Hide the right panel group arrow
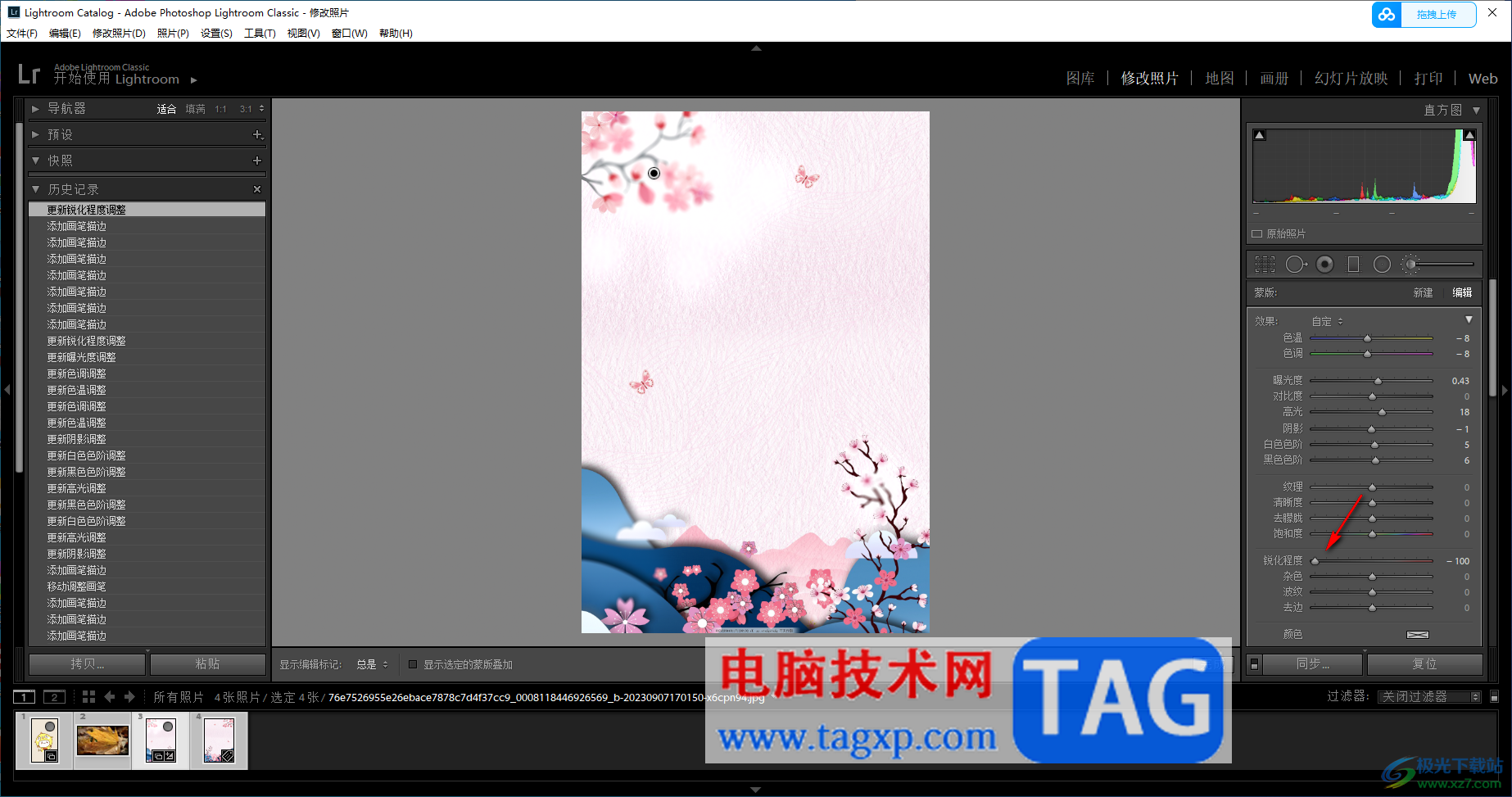This screenshot has width=1512, height=797. (1505, 391)
